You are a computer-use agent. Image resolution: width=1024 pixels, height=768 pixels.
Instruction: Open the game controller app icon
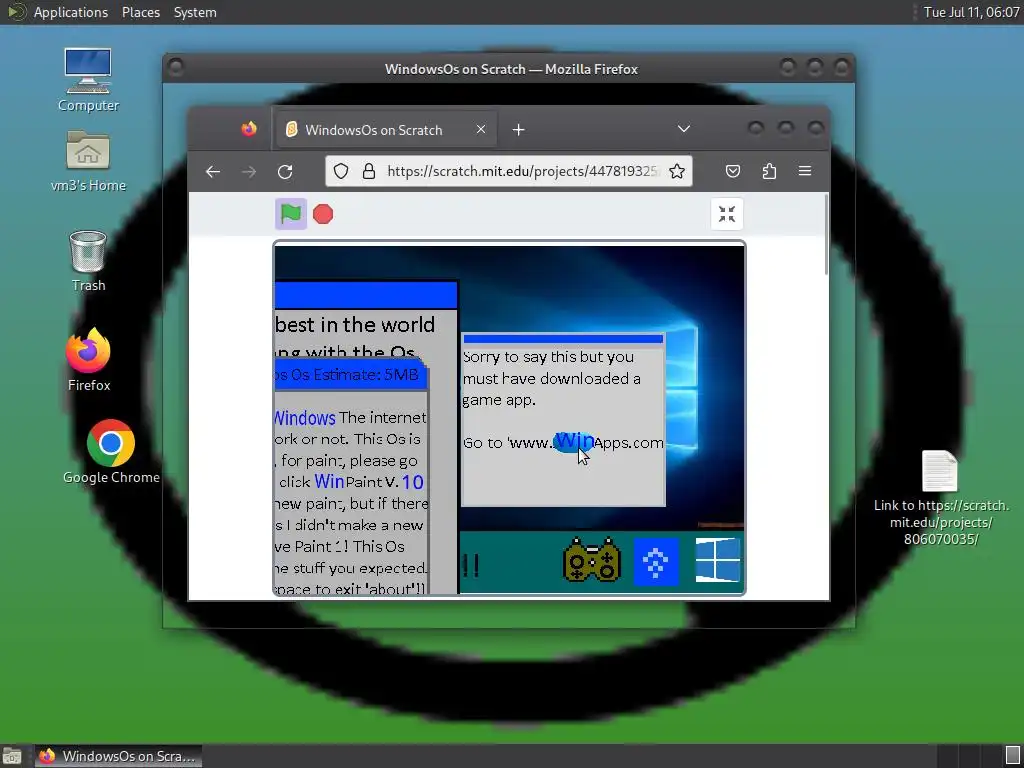[592, 560]
